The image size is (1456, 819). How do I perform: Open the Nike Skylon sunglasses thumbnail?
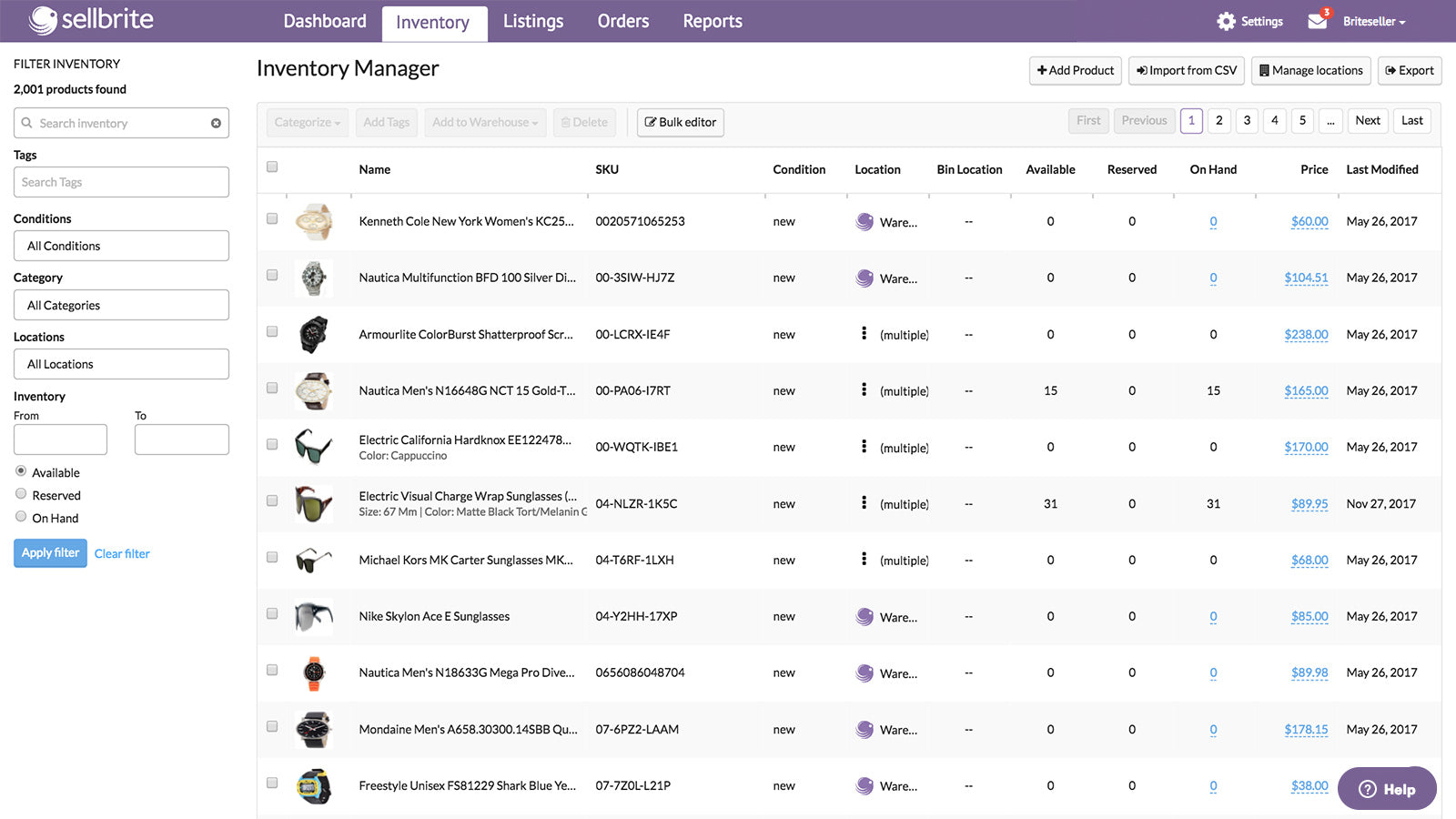(x=313, y=616)
